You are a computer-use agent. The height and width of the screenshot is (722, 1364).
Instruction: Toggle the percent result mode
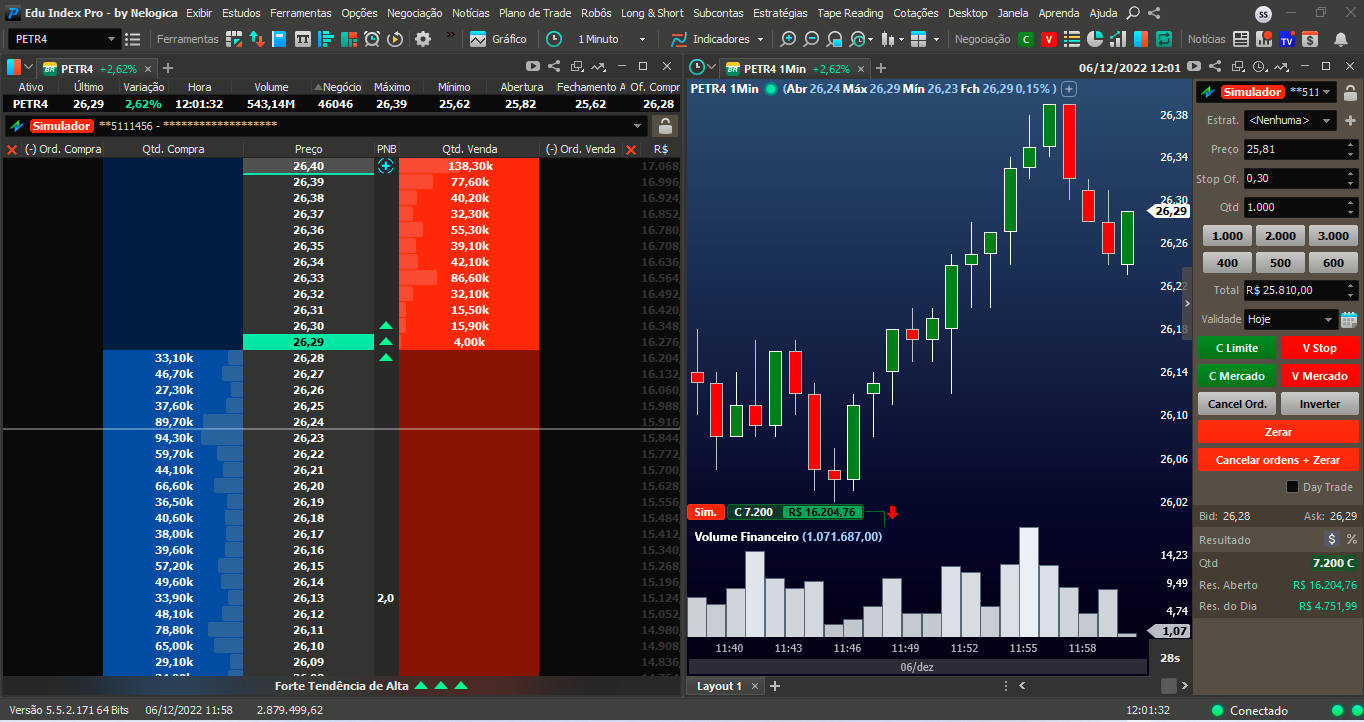coord(1352,539)
